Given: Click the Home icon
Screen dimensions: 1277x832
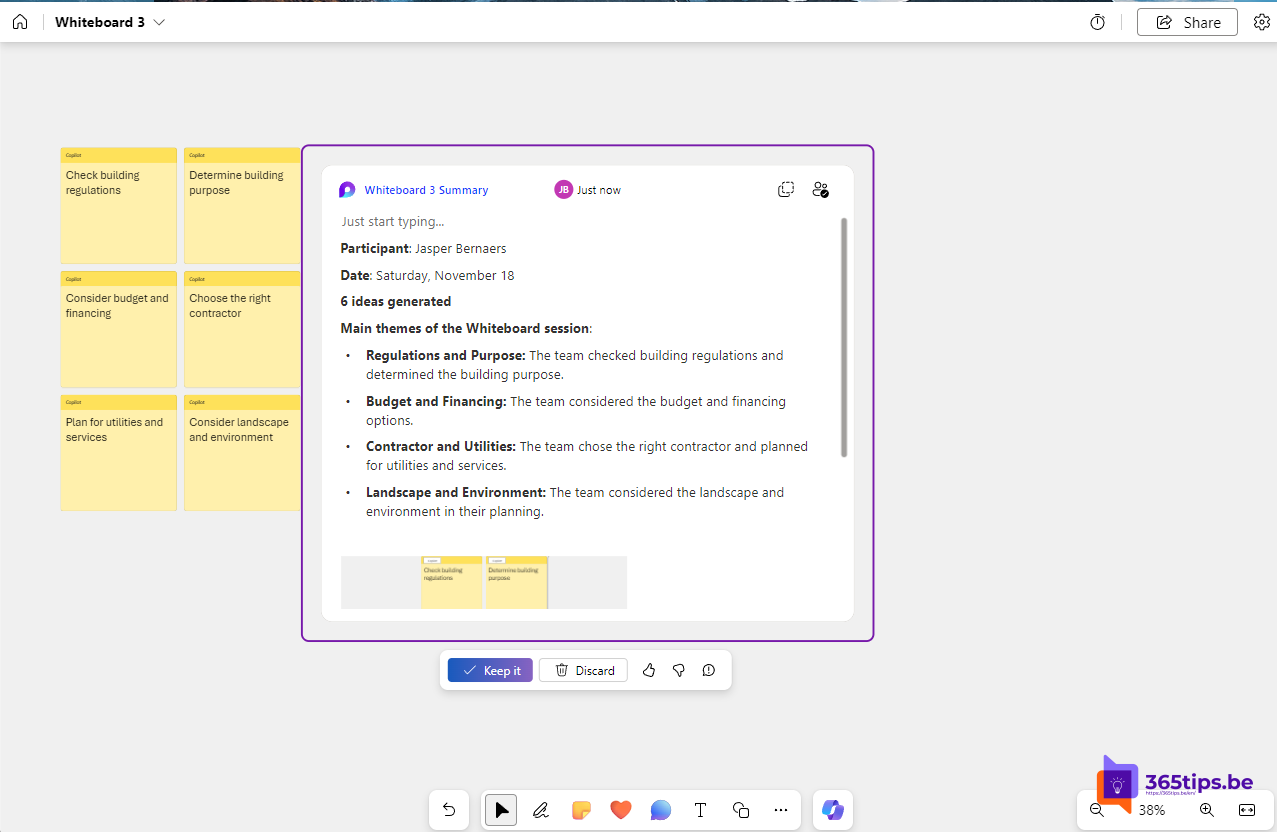Looking at the screenshot, I should pos(20,22).
